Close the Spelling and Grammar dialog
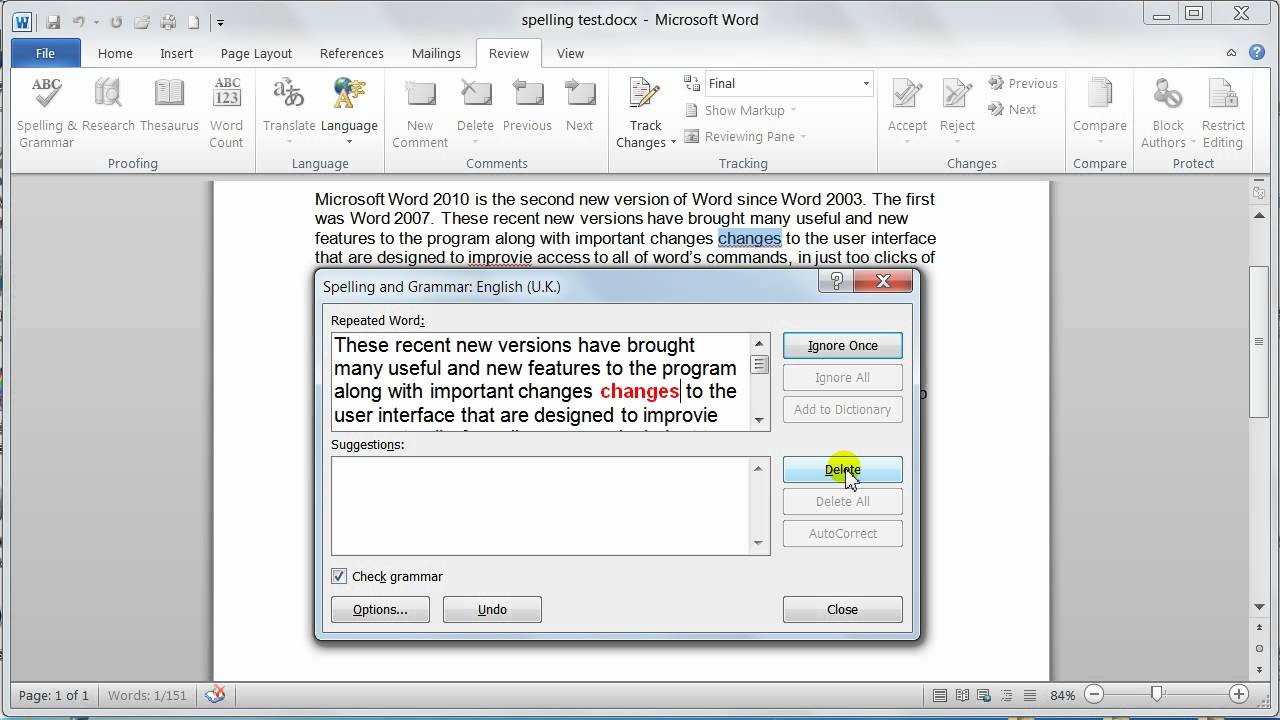 pyautogui.click(x=843, y=609)
